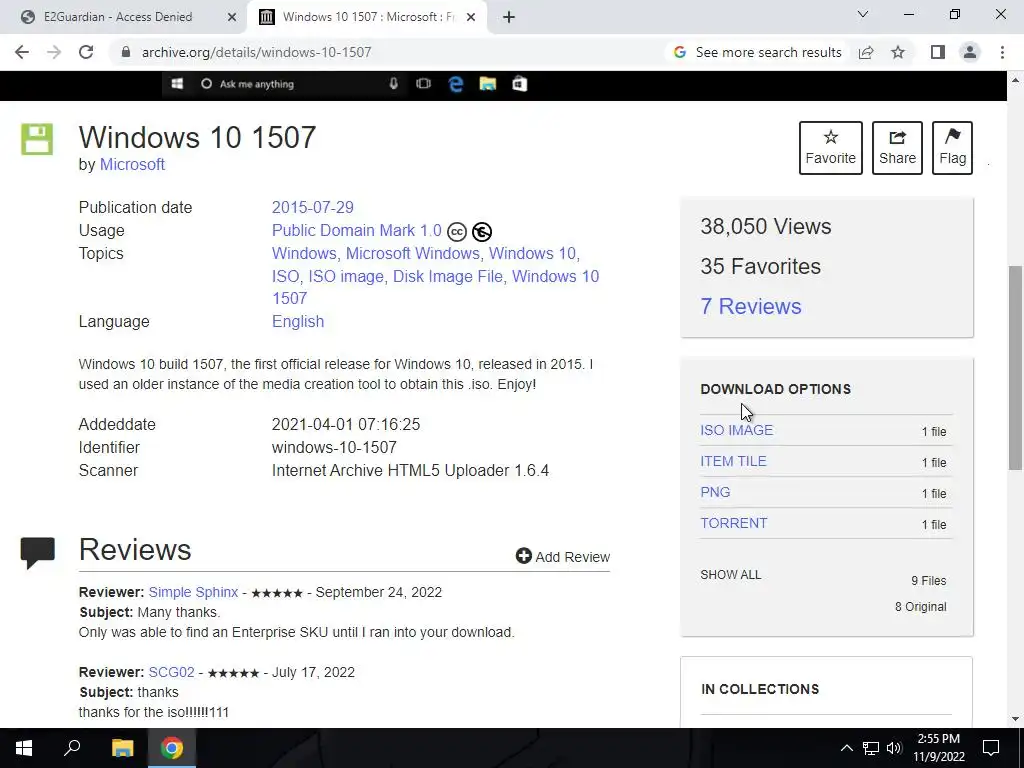Click the Reviews speech bubble icon

pos(37,552)
